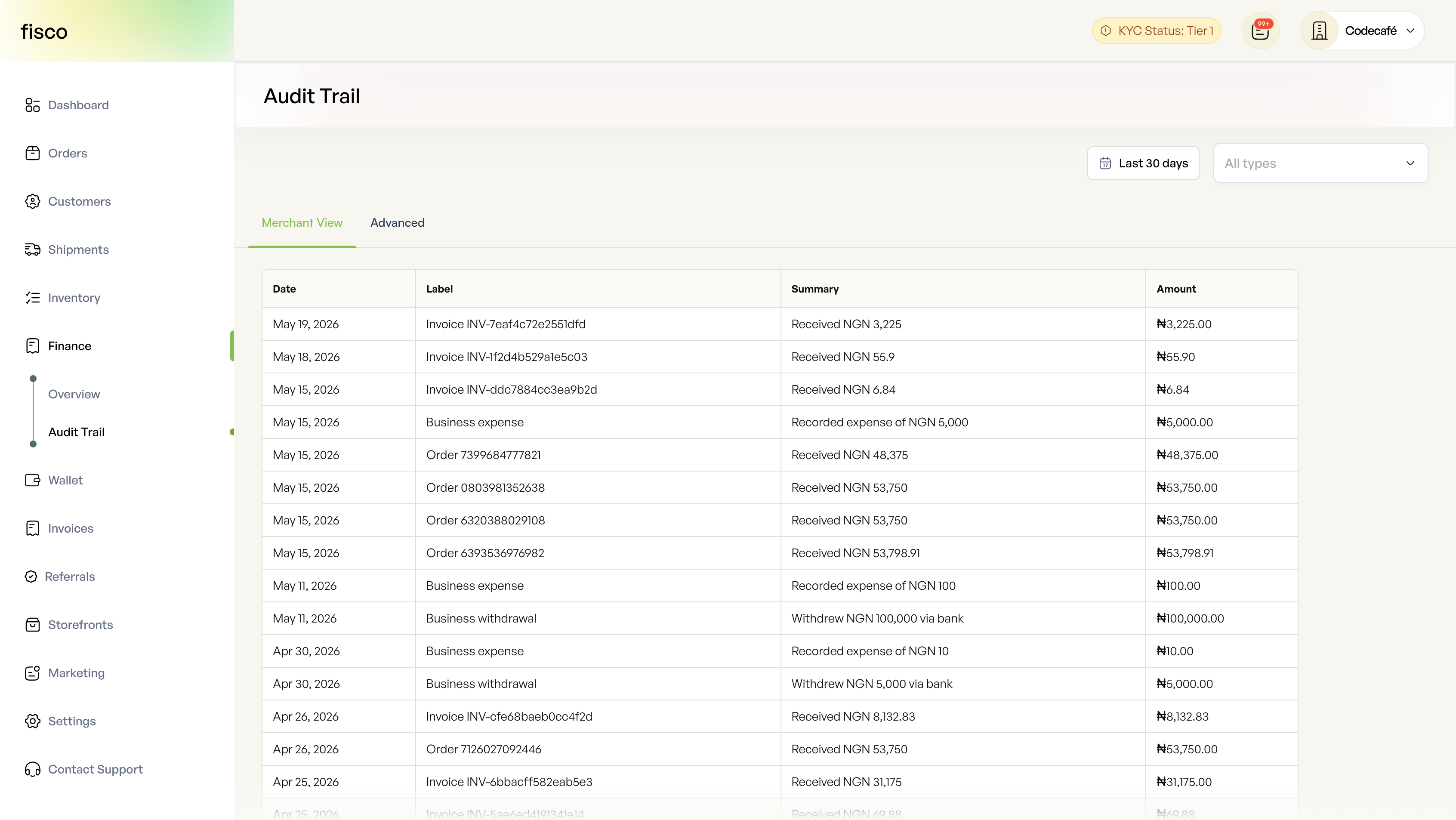Select Invoice INV-ddc7884cc3ea9b2d label
The width and height of the screenshot is (1456, 820).
click(512, 389)
